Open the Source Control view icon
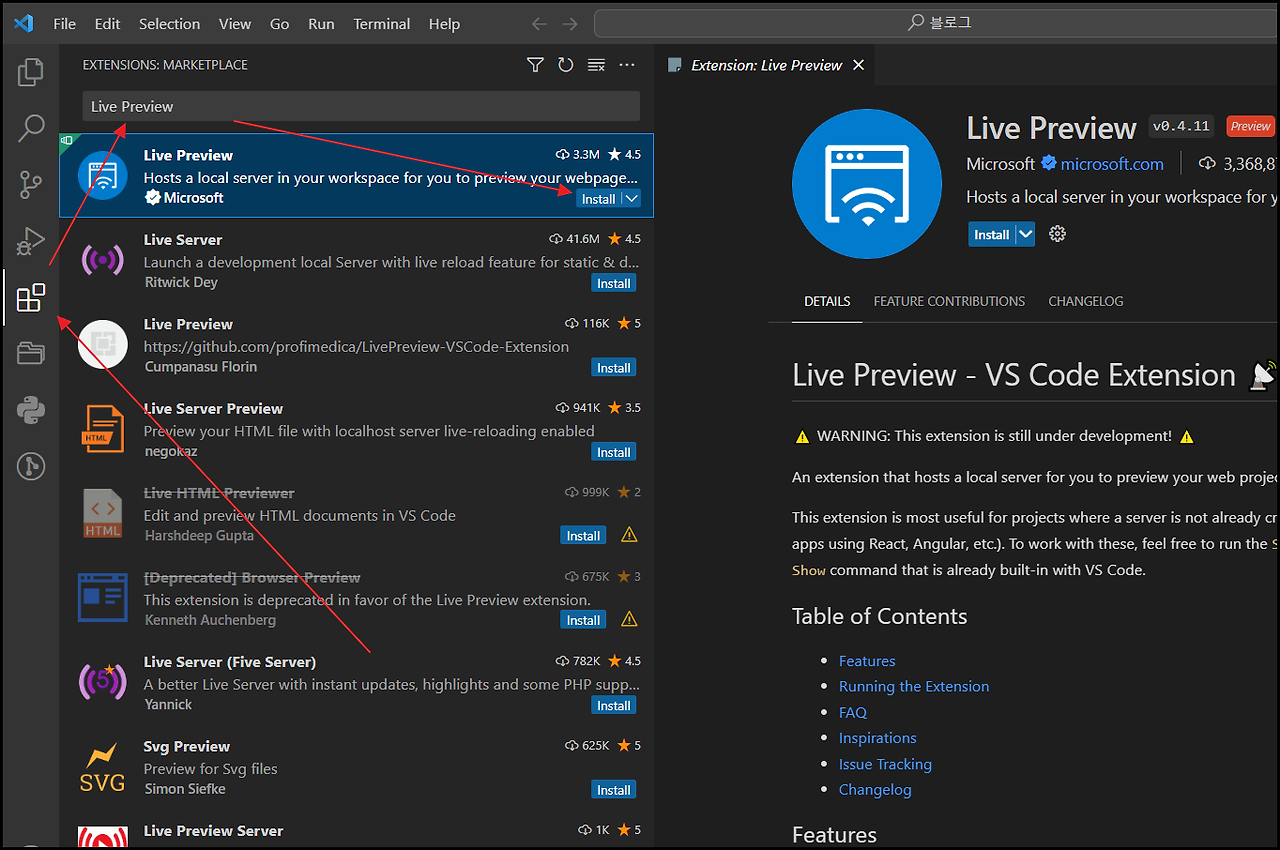Screen dimensions: 1280x850 (x=30, y=185)
